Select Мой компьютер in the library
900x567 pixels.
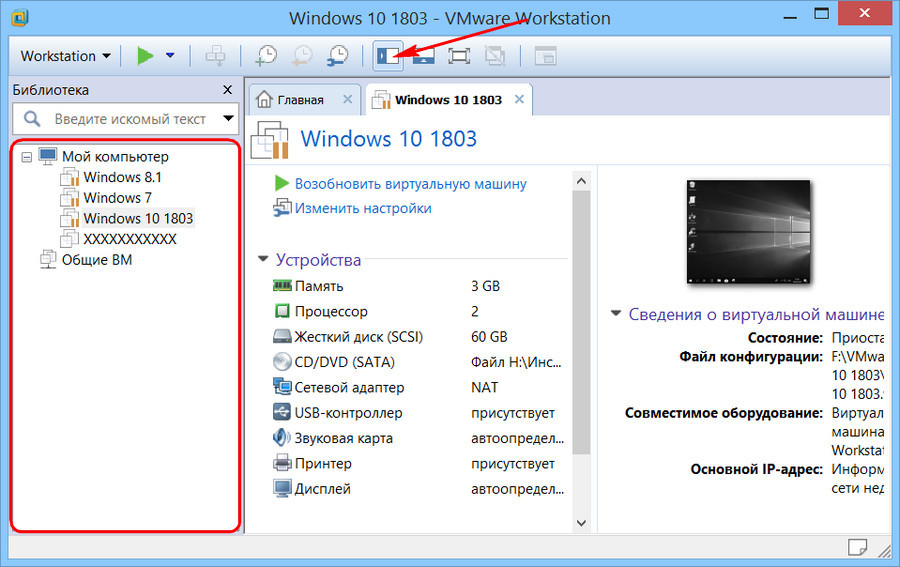[115, 156]
